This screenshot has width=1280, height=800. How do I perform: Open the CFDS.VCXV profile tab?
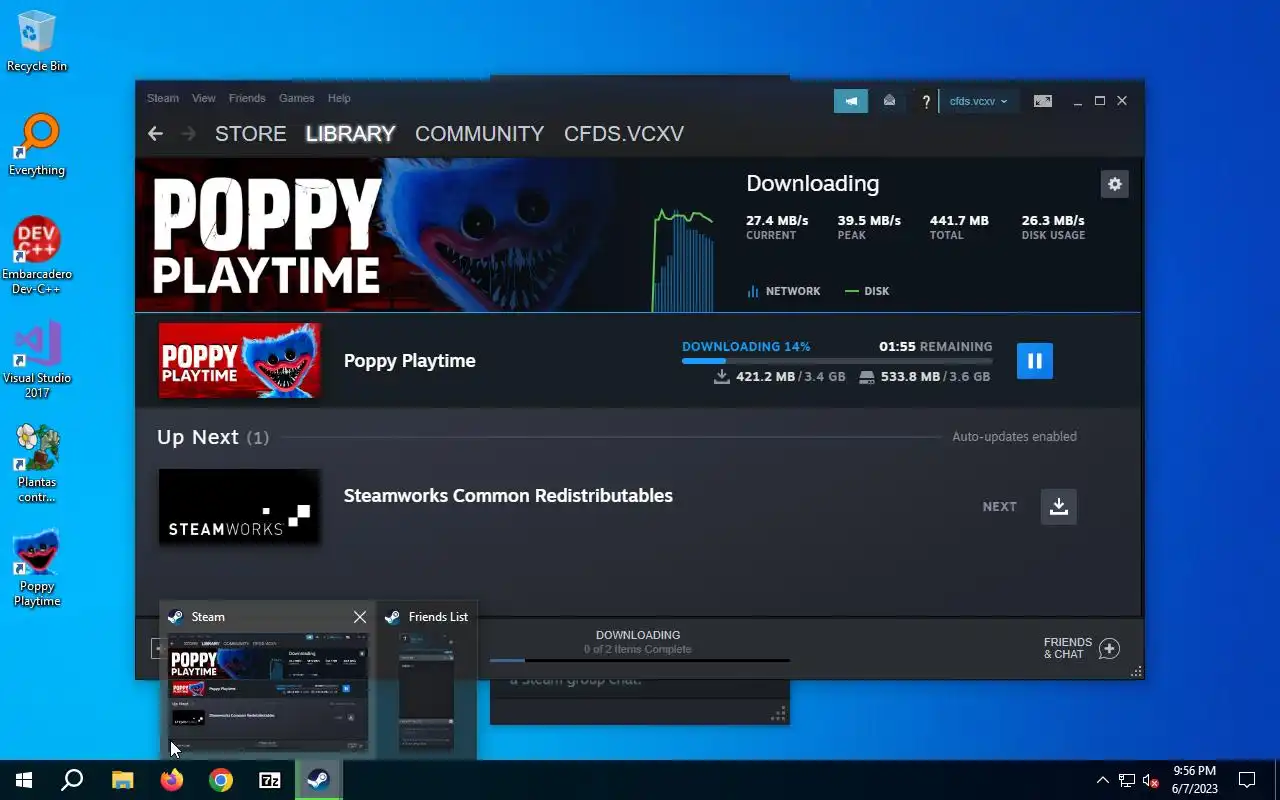coord(624,134)
